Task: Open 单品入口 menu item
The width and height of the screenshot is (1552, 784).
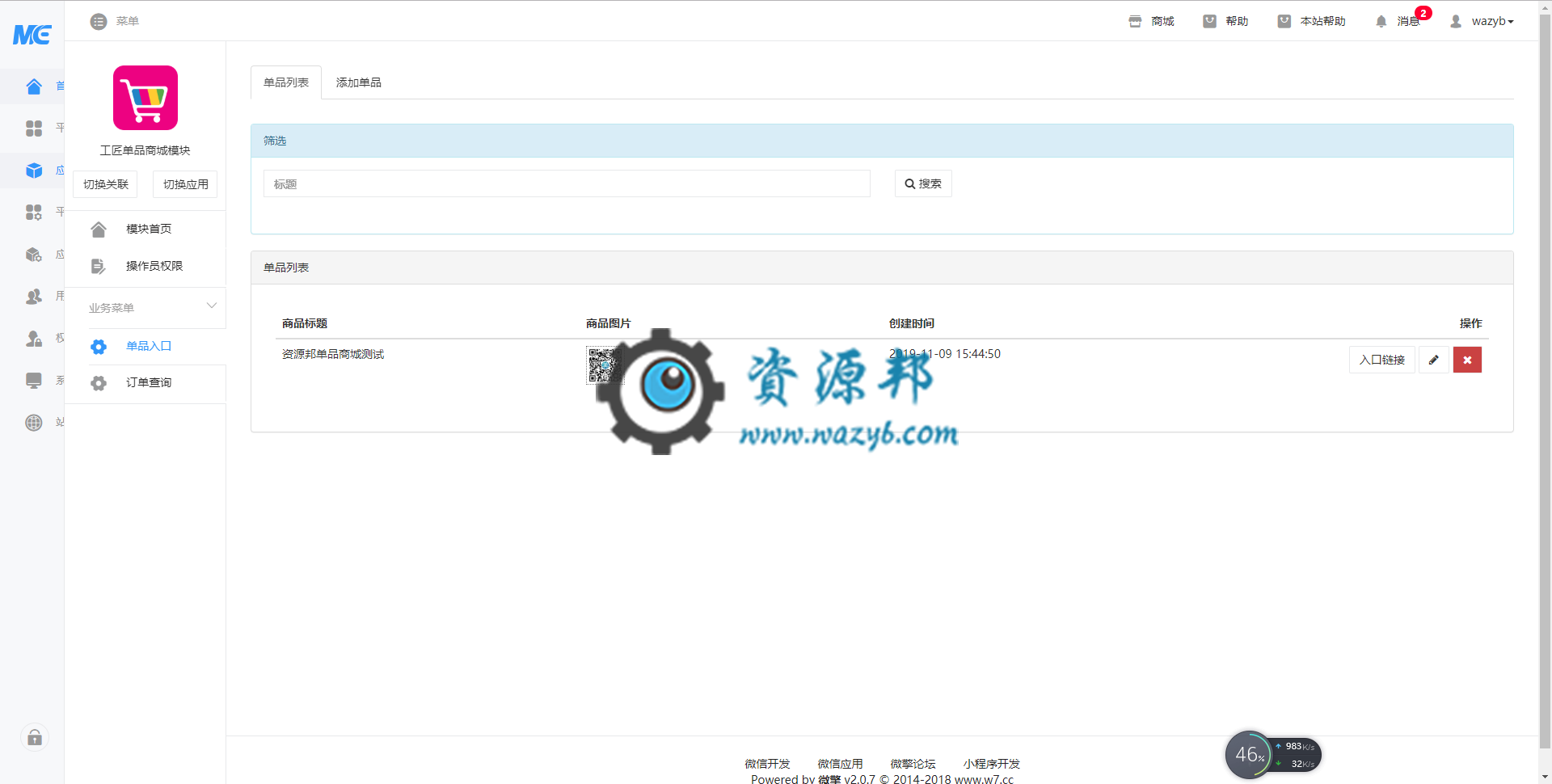Action: tap(149, 346)
